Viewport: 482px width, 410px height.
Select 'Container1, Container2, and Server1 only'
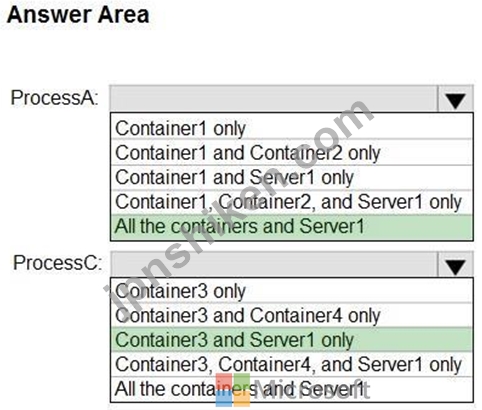291,202
